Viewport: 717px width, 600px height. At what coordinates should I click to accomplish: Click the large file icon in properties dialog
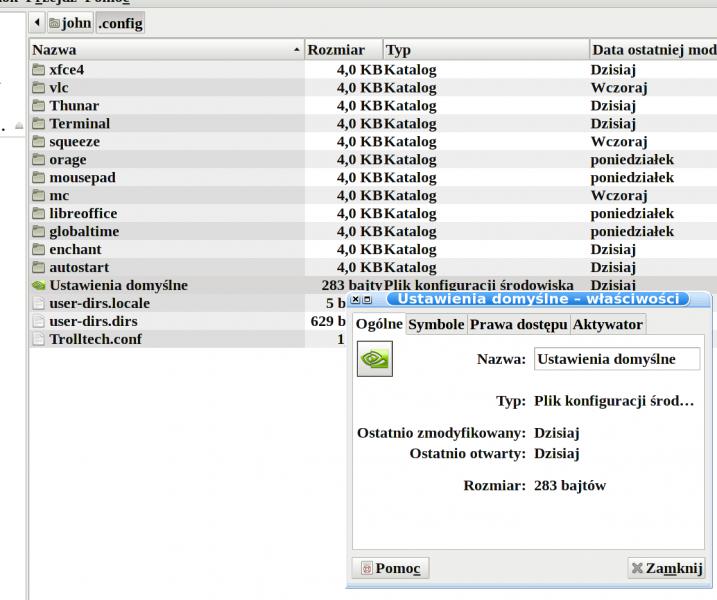click(x=374, y=360)
